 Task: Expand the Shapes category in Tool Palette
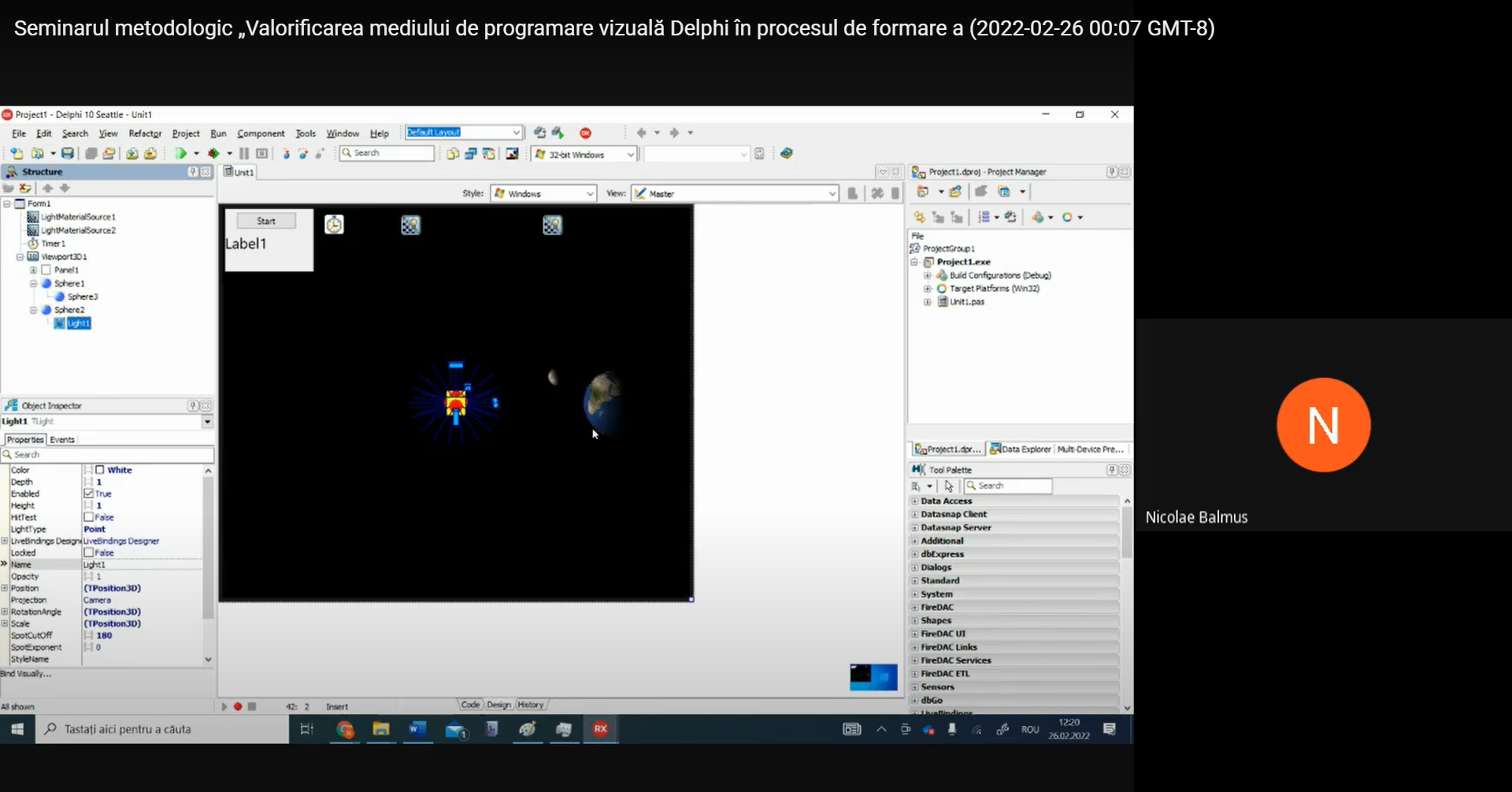point(914,620)
